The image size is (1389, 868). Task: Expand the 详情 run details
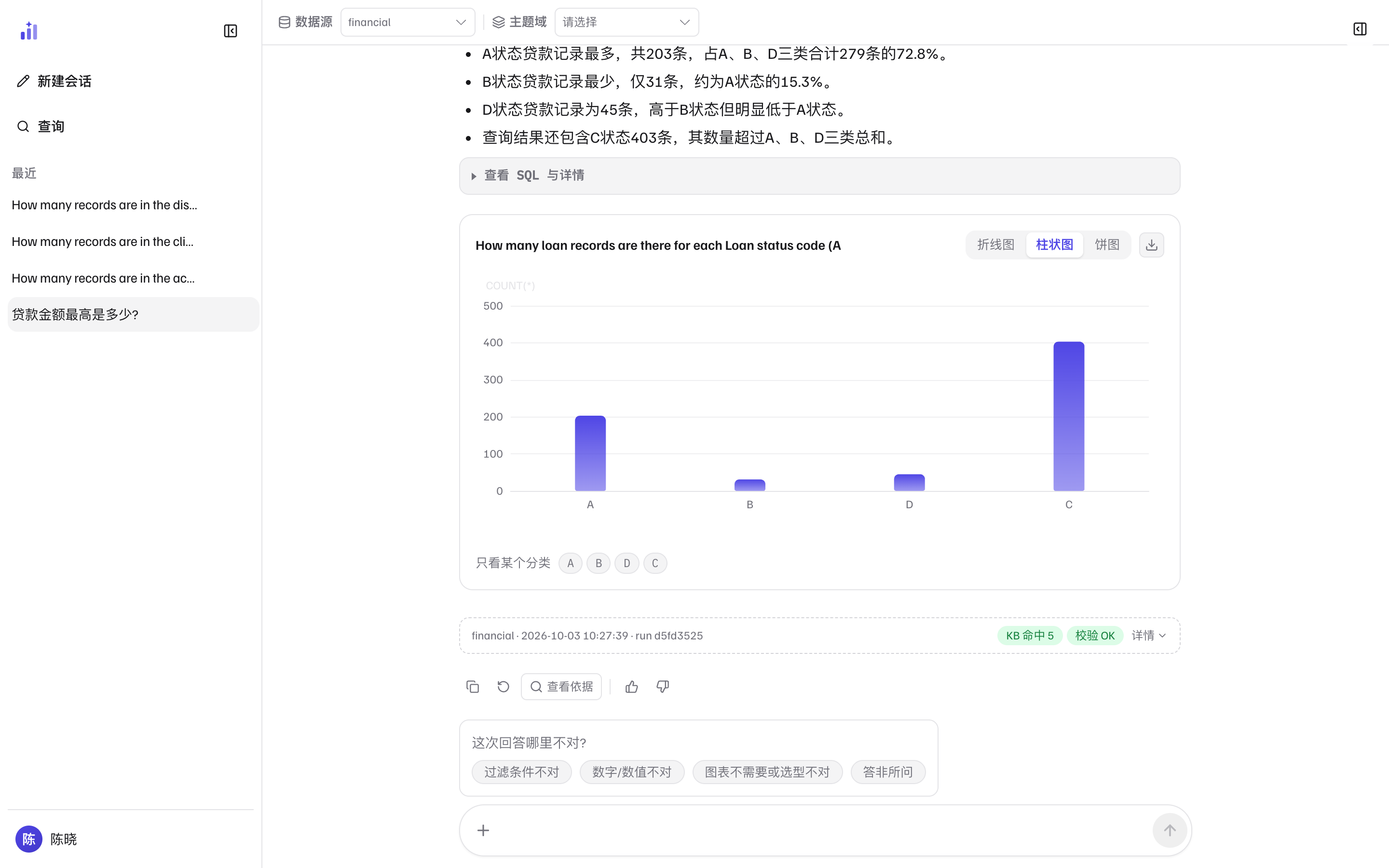(1148, 636)
